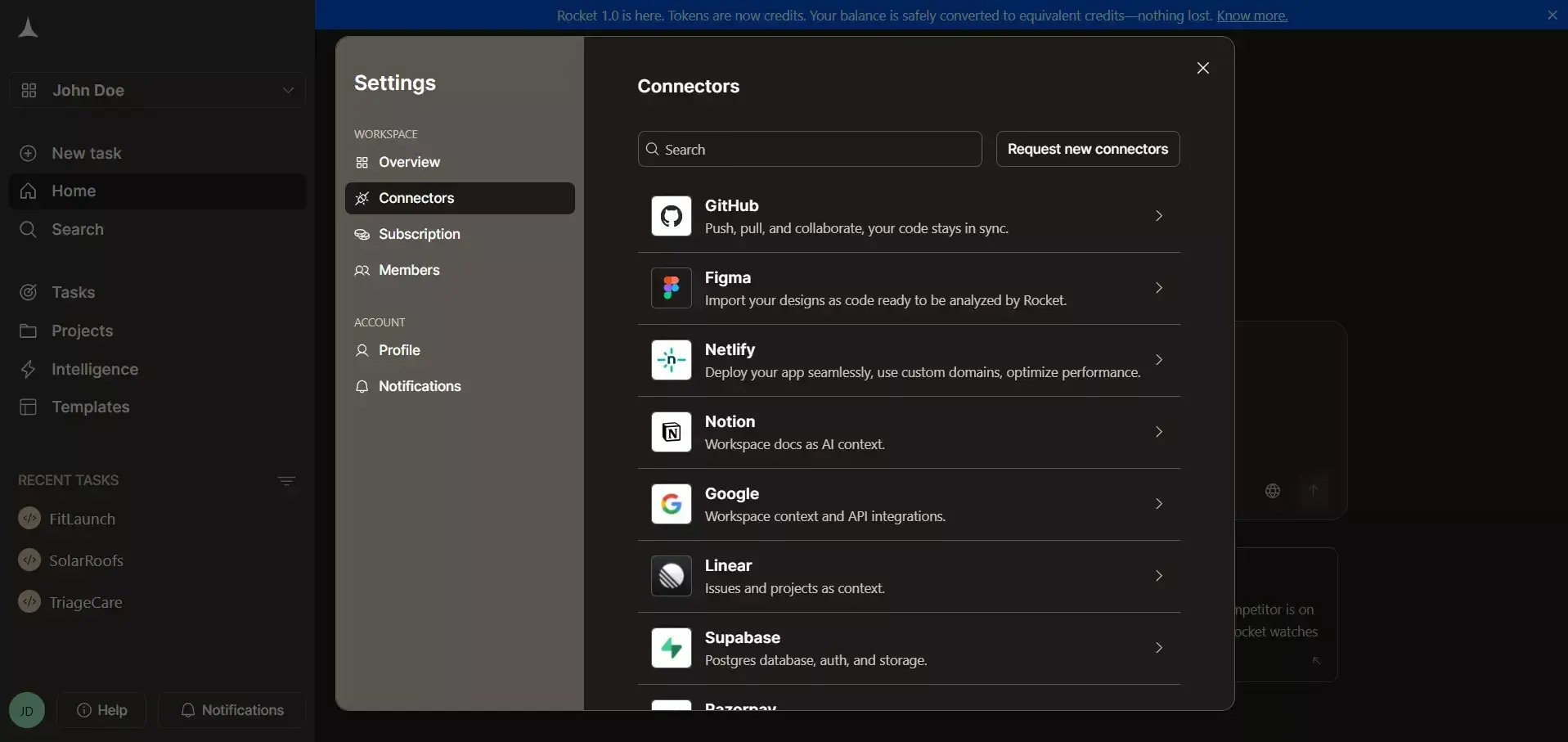Open the Notion connector icon
Screen dimensions: 1568x742
(x=672, y=432)
